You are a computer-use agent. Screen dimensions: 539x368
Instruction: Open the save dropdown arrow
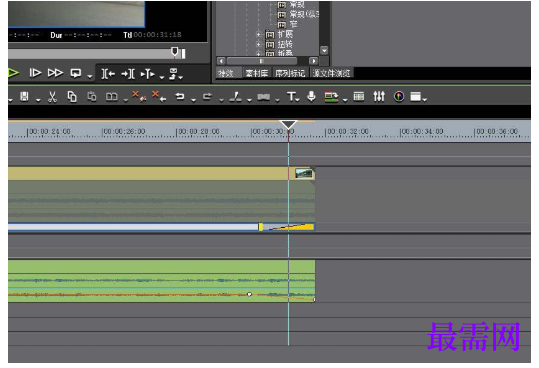[x=38, y=100]
